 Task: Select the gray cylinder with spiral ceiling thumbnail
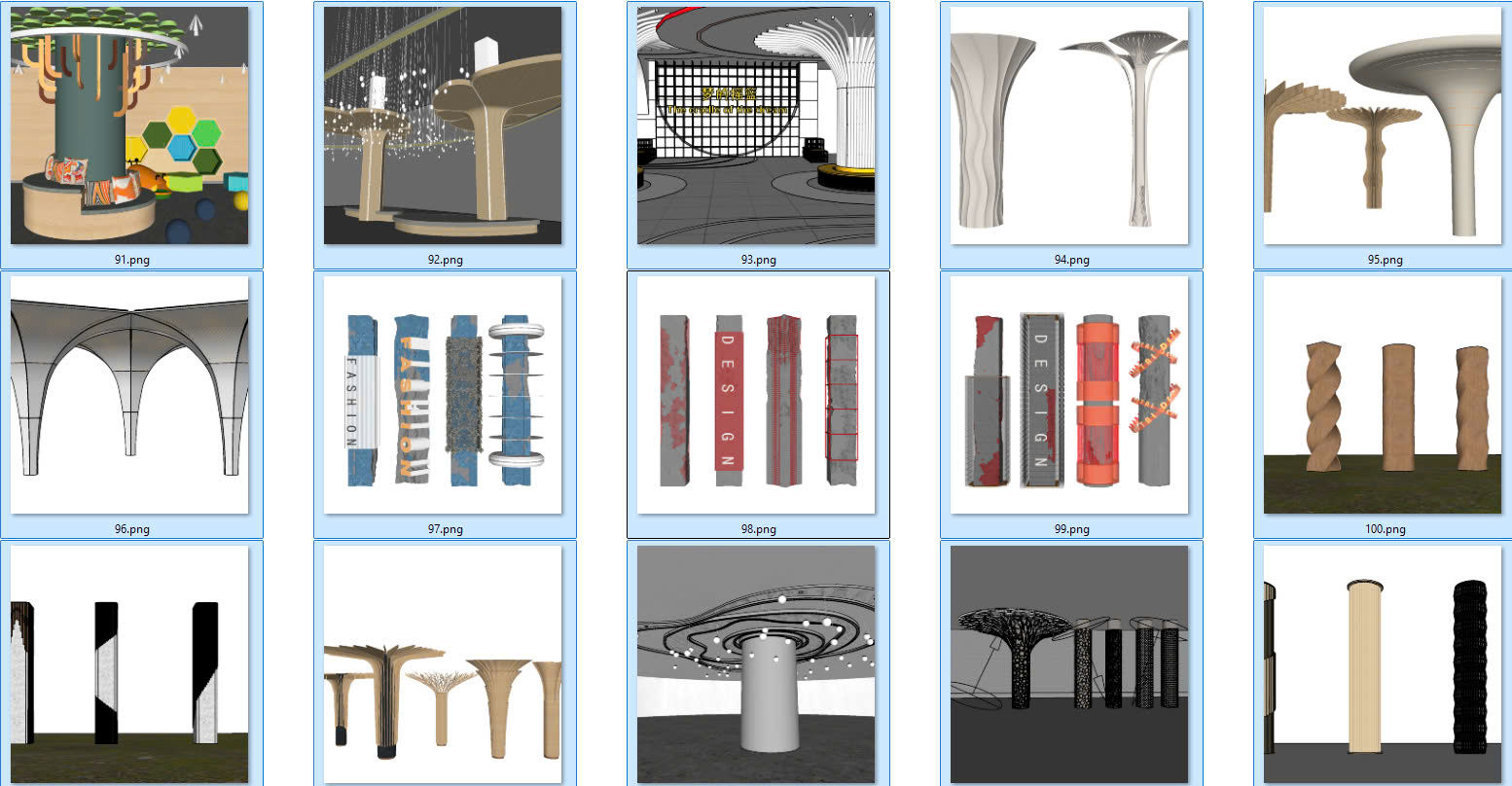pyautogui.click(x=756, y=664)
